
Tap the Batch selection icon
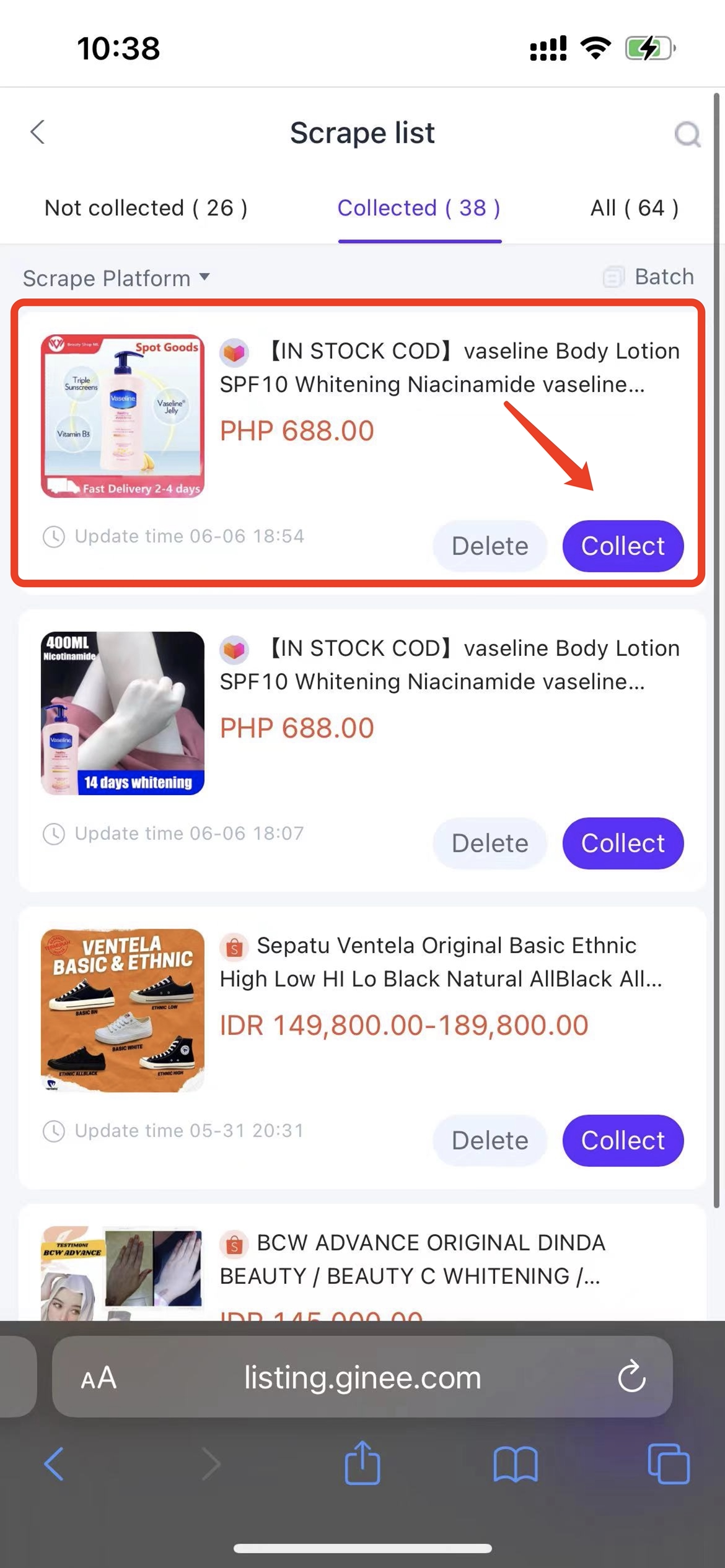pyautogui.click(x=613, y=277)
